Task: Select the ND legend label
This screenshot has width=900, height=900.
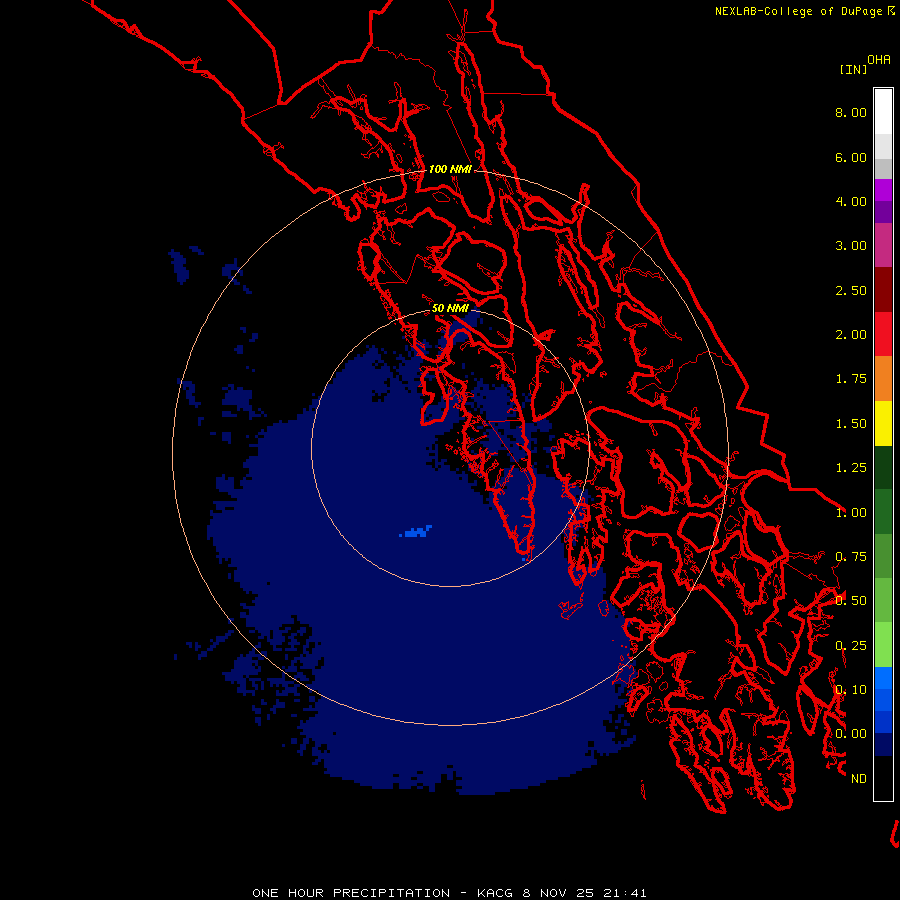Action: tap(859, 779)
